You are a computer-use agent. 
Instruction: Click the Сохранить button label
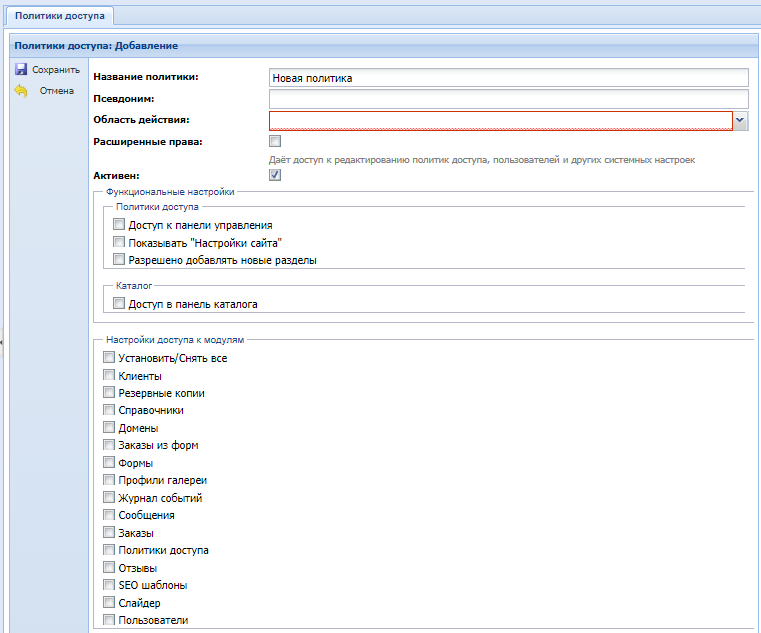tap(55, 70)
